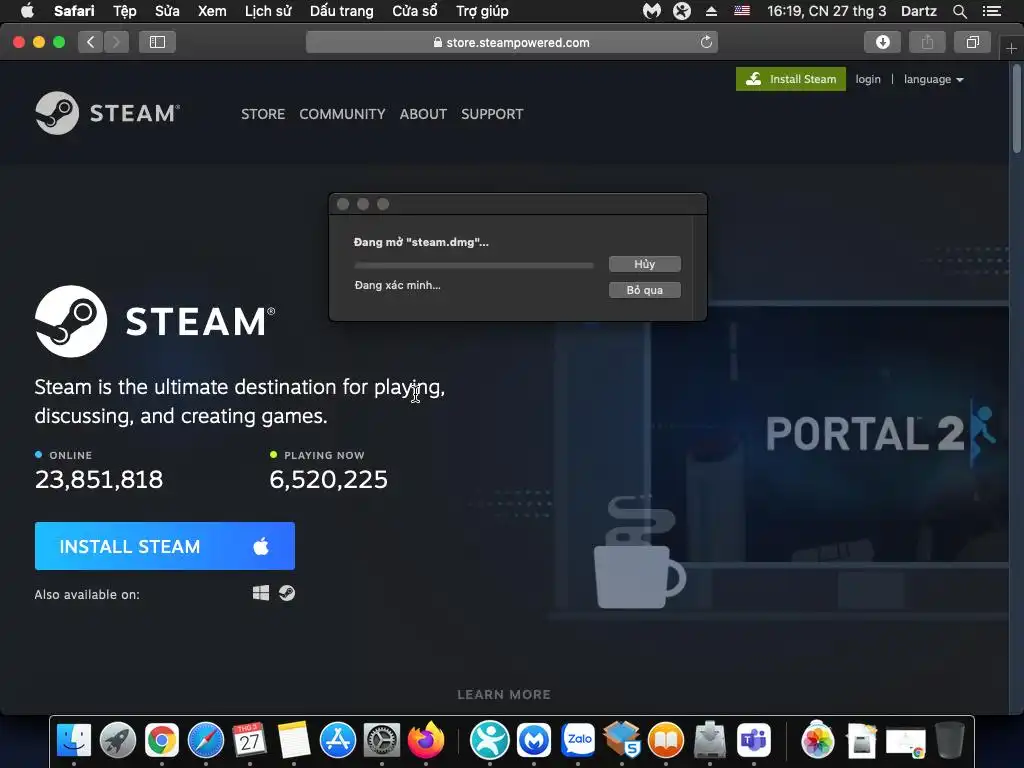Viewport: 1024px width, 768px height.
Task: Open Google Chrome from the Dock
Action: (x=162, y=741)
